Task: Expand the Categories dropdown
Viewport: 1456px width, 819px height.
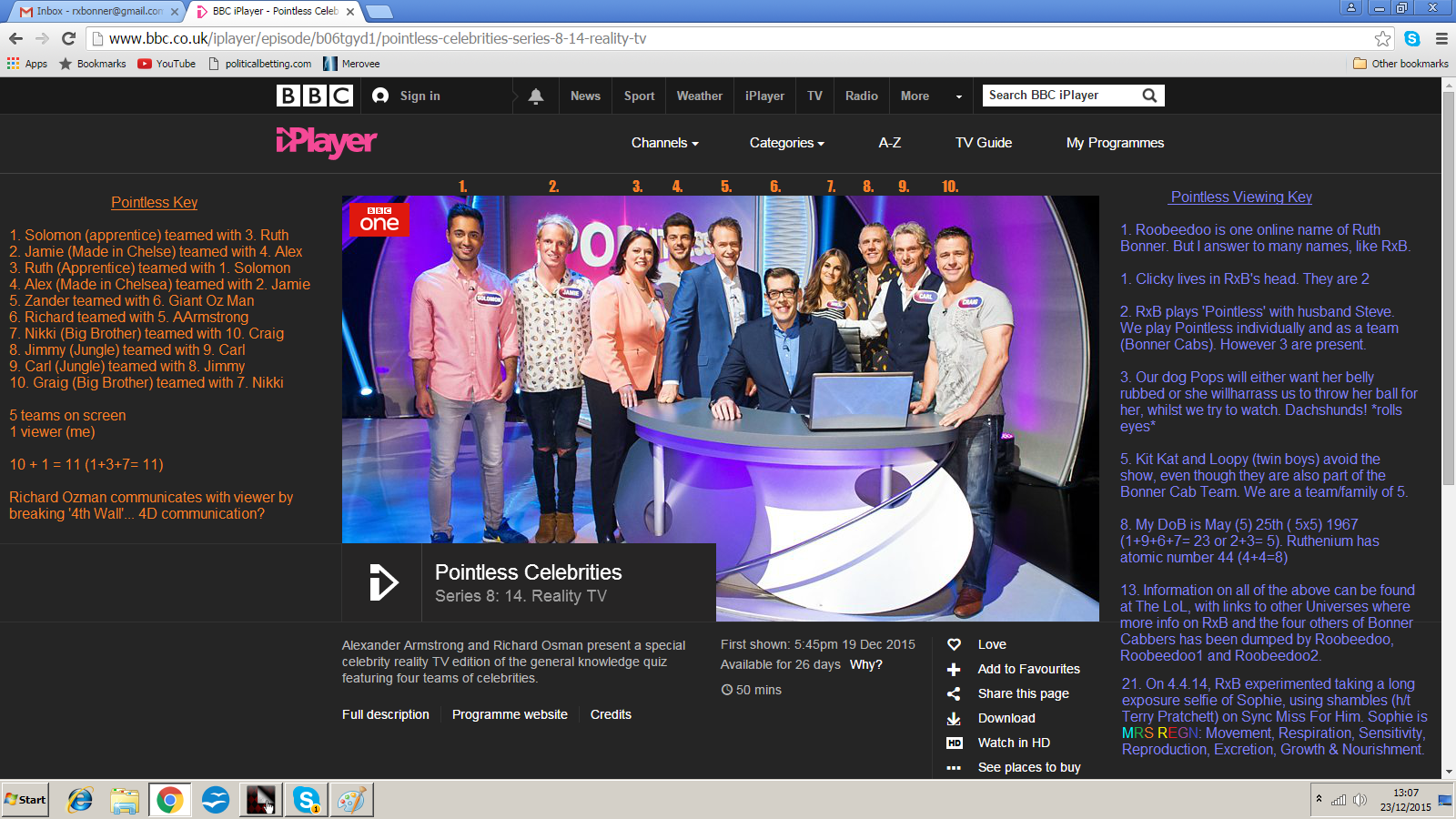Action: [786, 143]
